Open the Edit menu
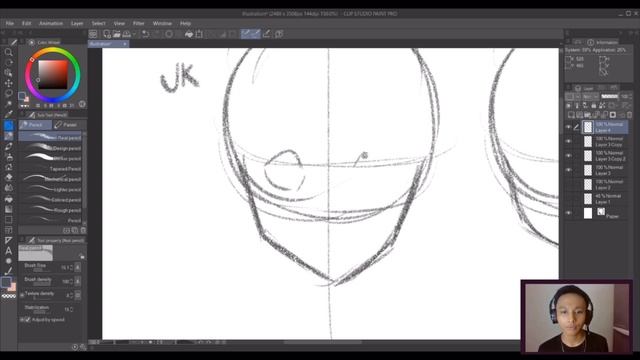The height and width of the screenshot is (360, 640). [x=27, y=23]
